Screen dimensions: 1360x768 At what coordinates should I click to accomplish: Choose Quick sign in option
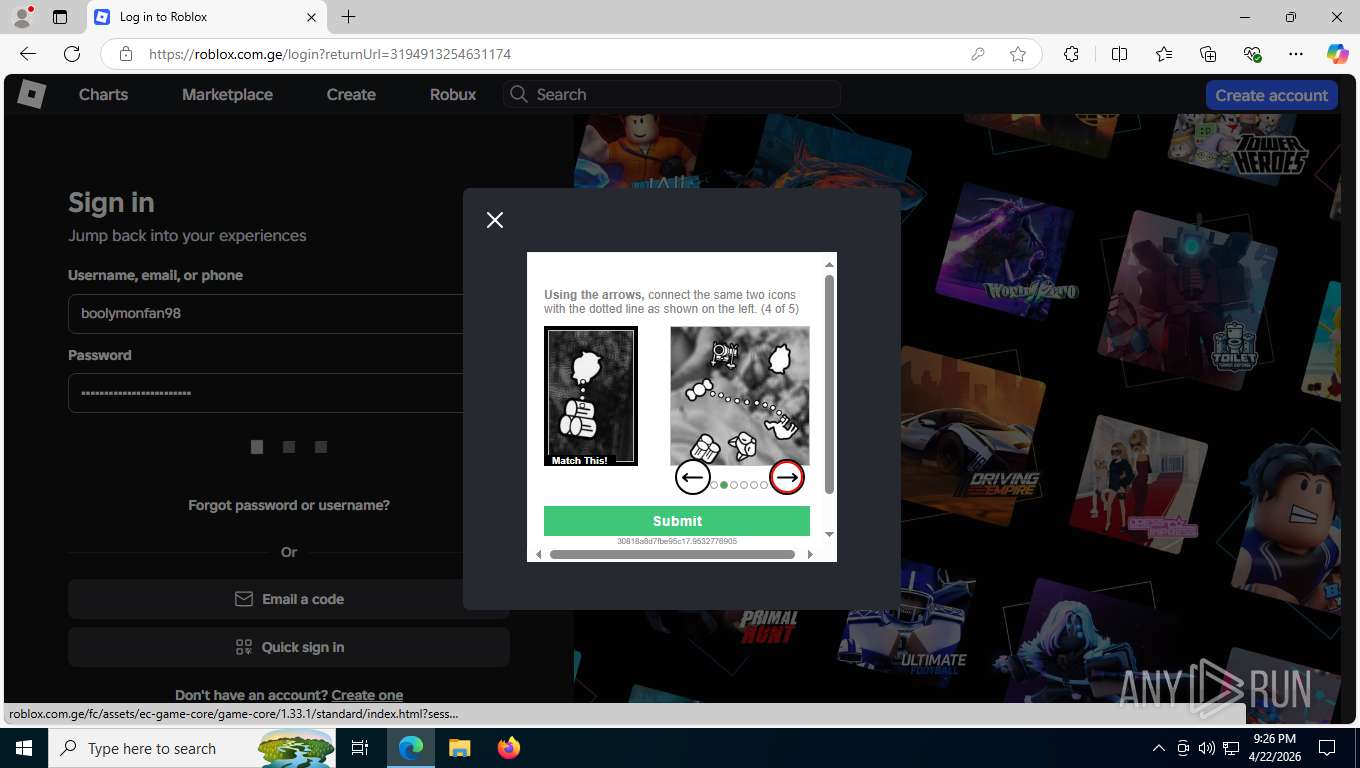point(289,647)
